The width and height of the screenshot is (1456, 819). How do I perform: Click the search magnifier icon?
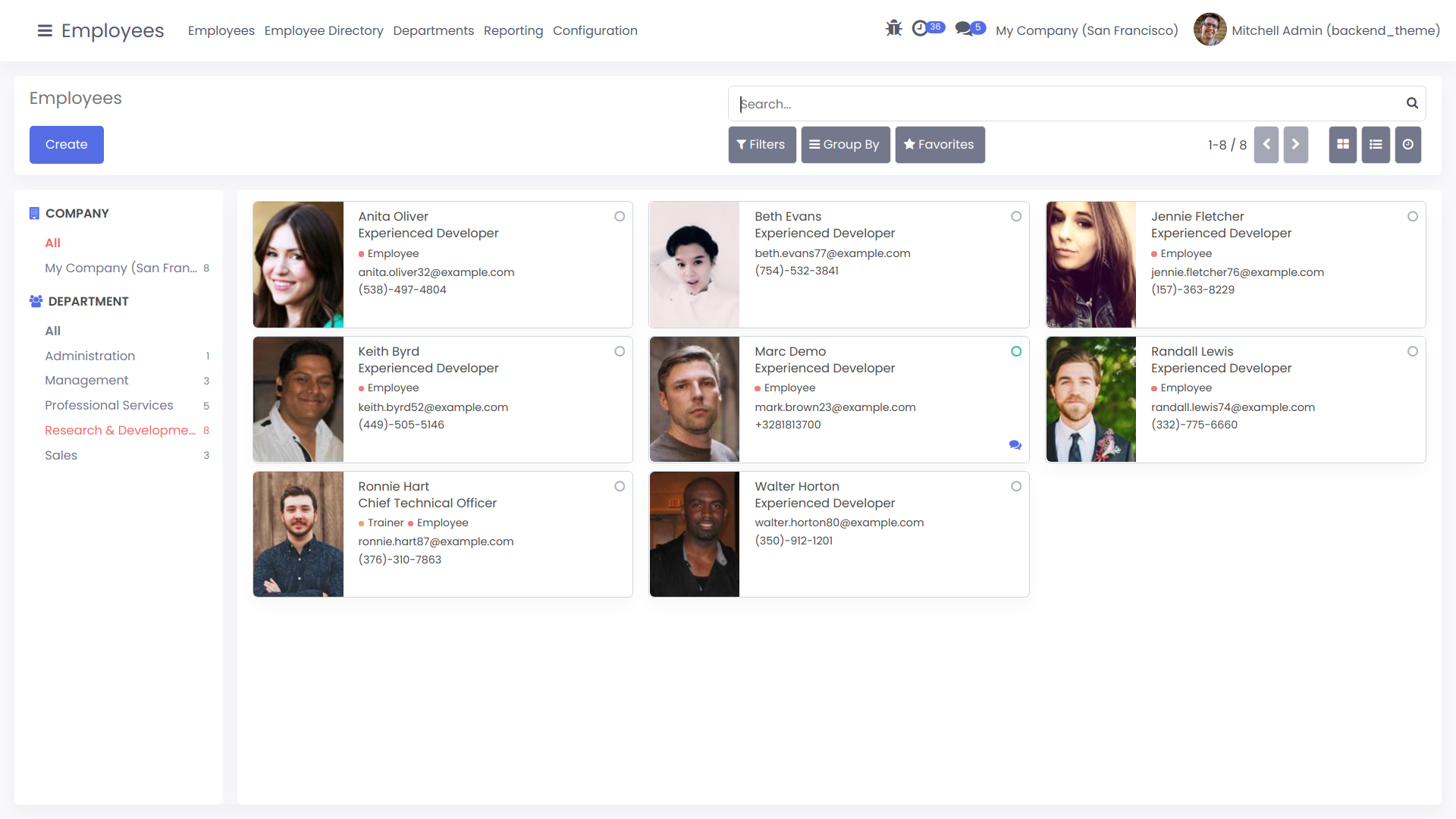pos(1412,103)
